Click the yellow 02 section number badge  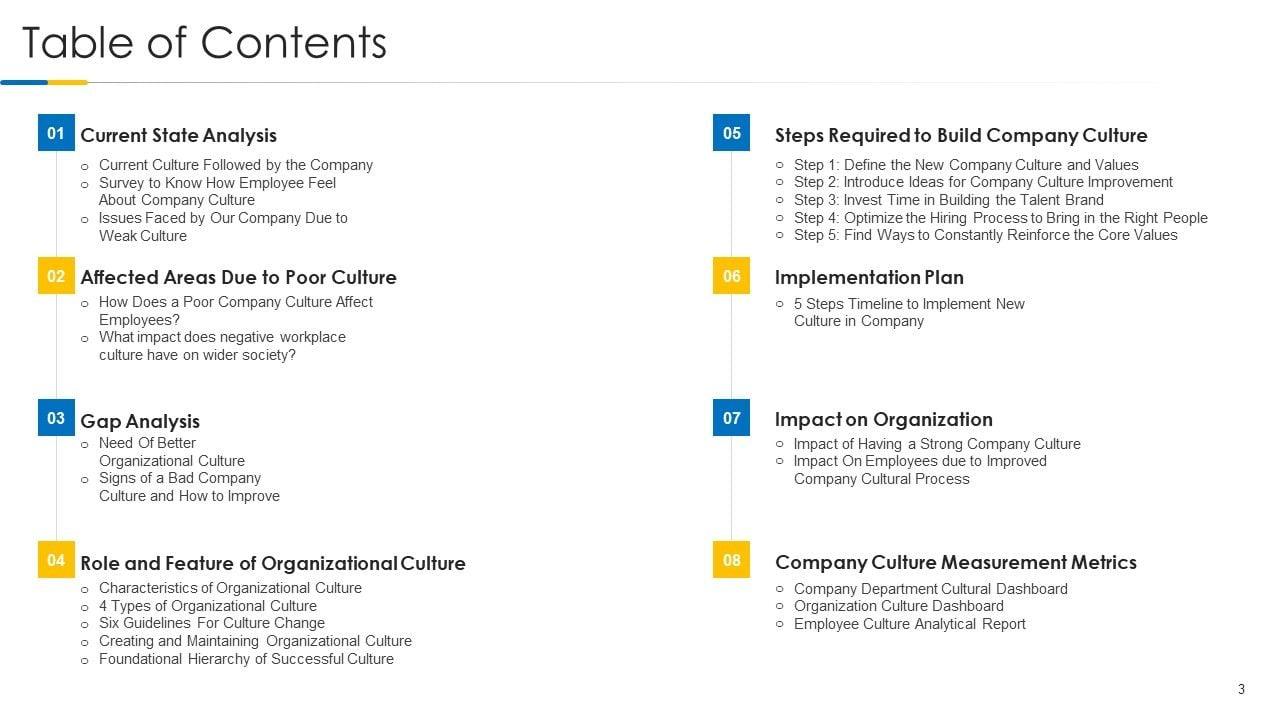pyautogui.click(x=56, y=276)
